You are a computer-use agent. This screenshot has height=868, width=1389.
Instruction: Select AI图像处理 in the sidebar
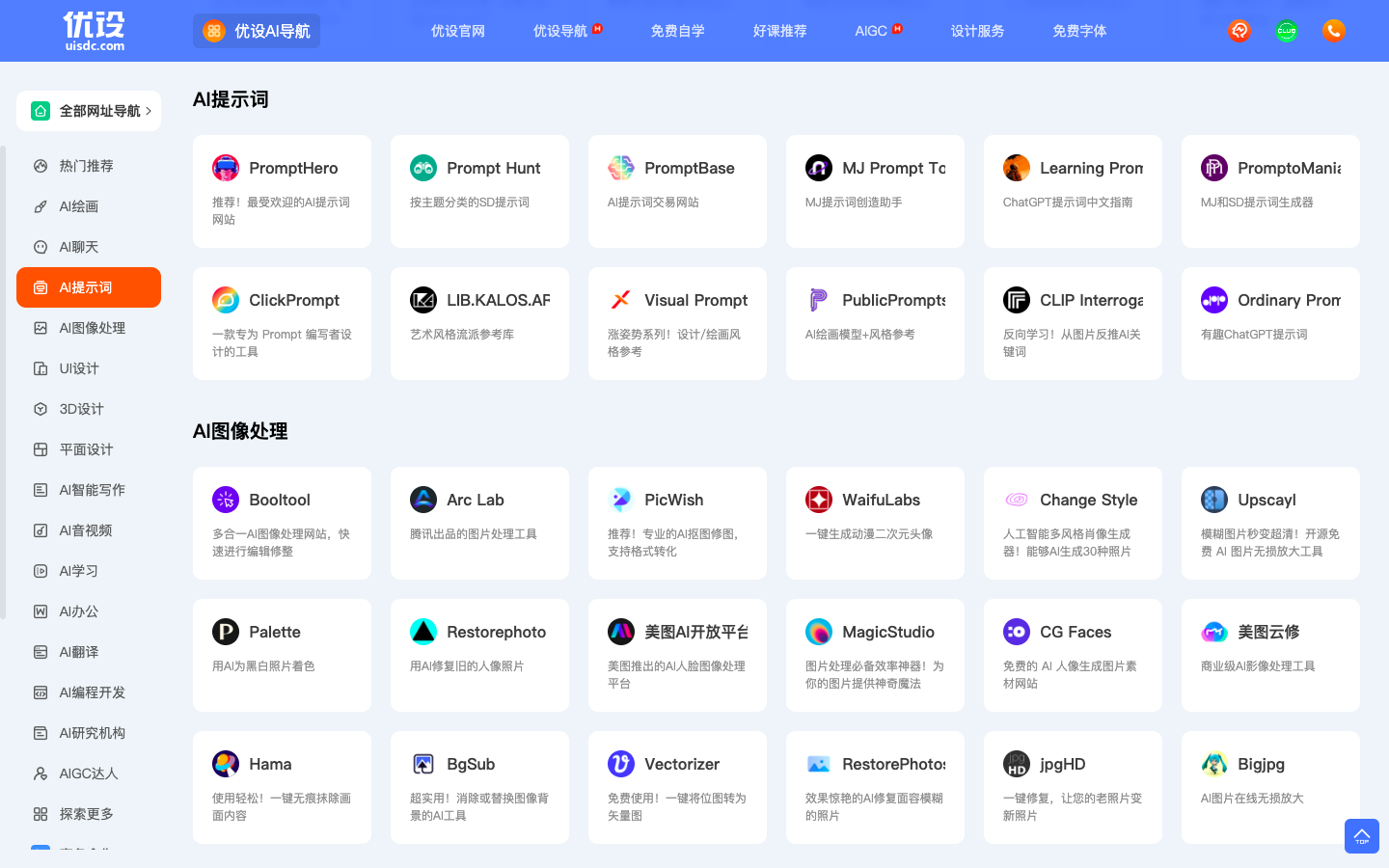pos(93,328)
